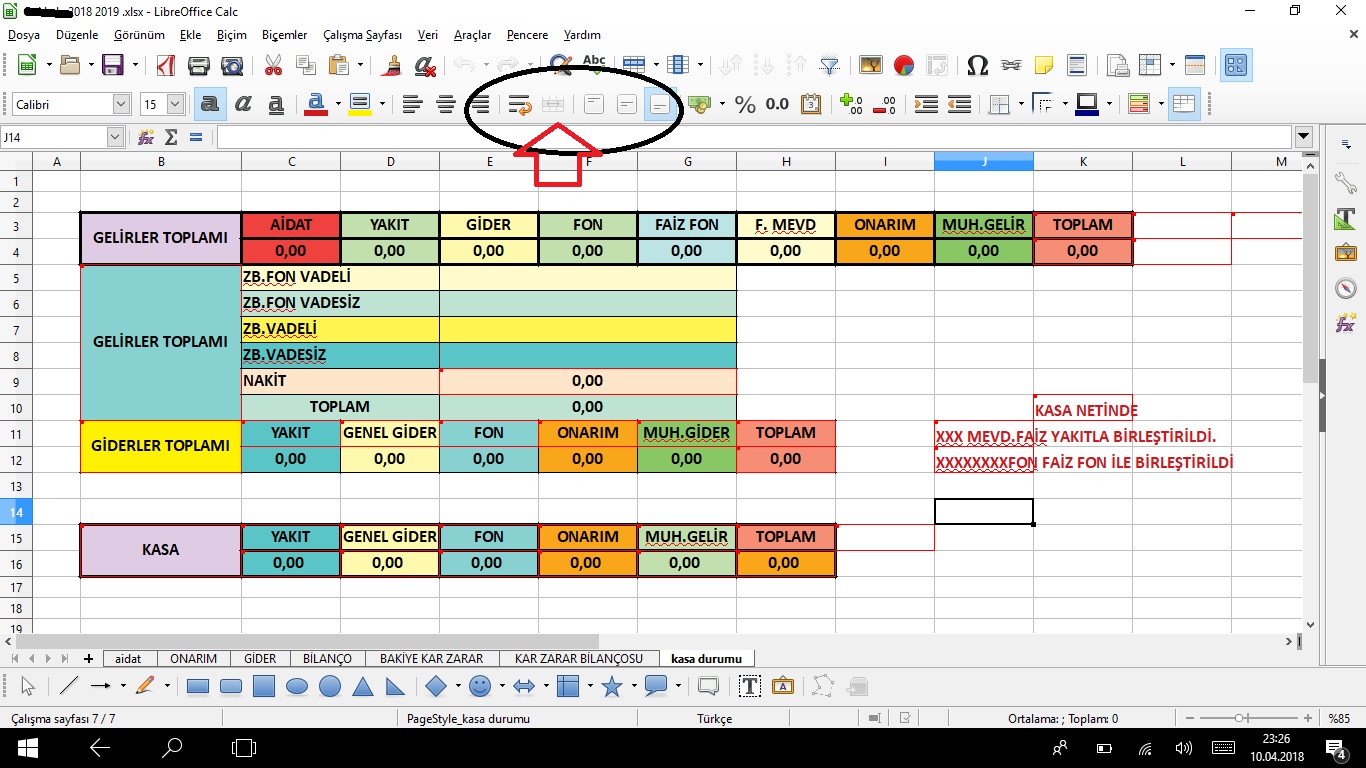Insert comment with yellow note icon
Image resolution: width=1366 pixels, height=768 pixels.
point(1043,65)
